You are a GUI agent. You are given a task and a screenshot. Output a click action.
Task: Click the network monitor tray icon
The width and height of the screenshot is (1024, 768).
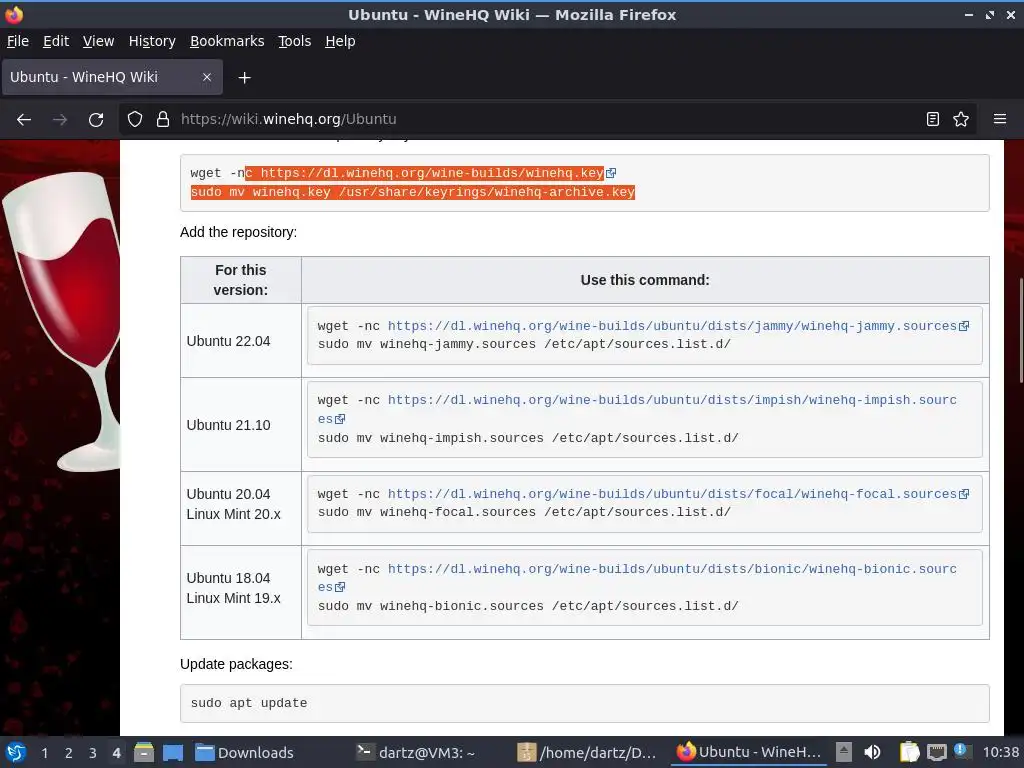pyautogui.click(x=936, y=752)
